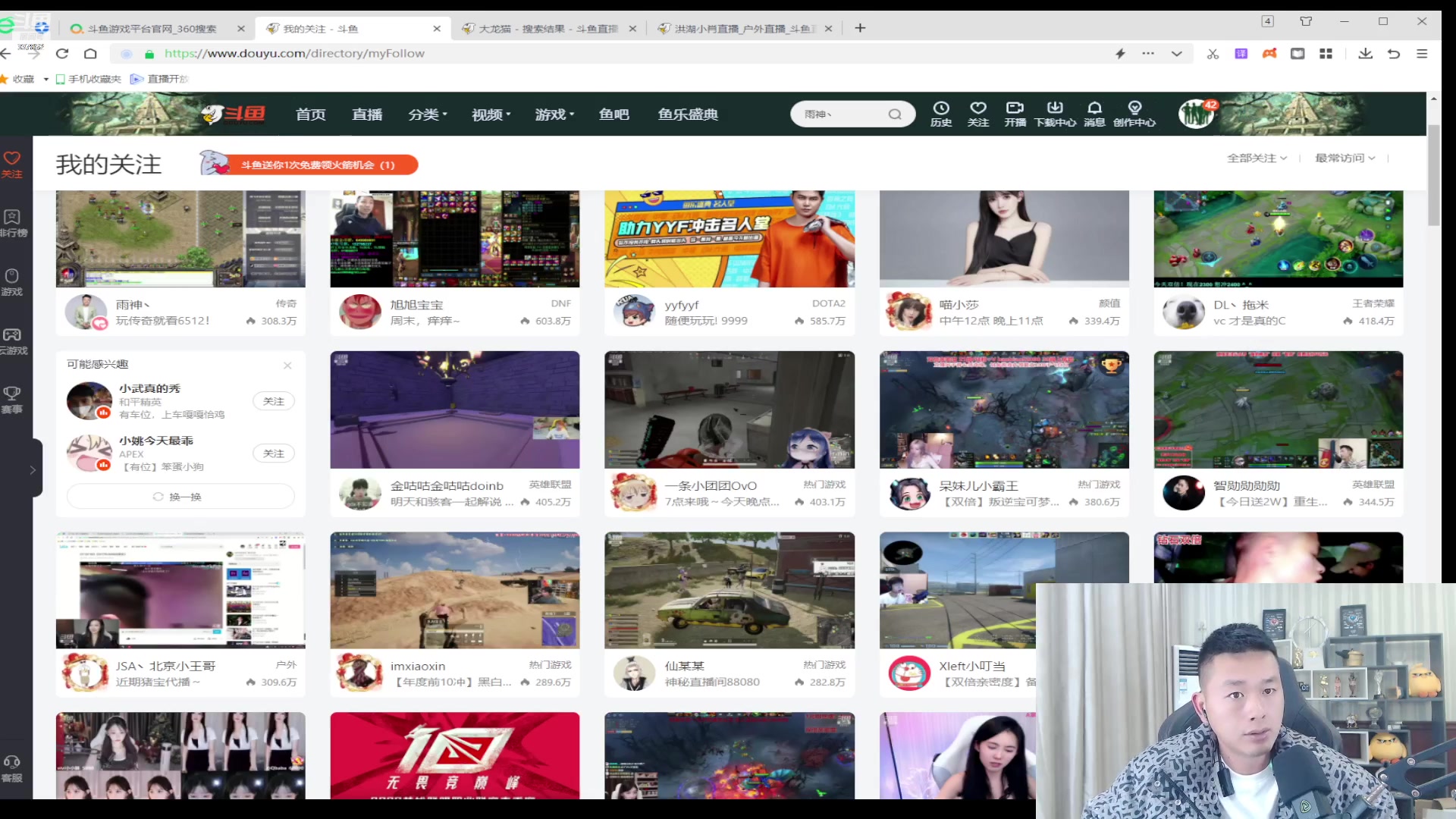Expand the 全部关注 filter dropdown
The image size is (1456, 819).
click(1257, 158)
